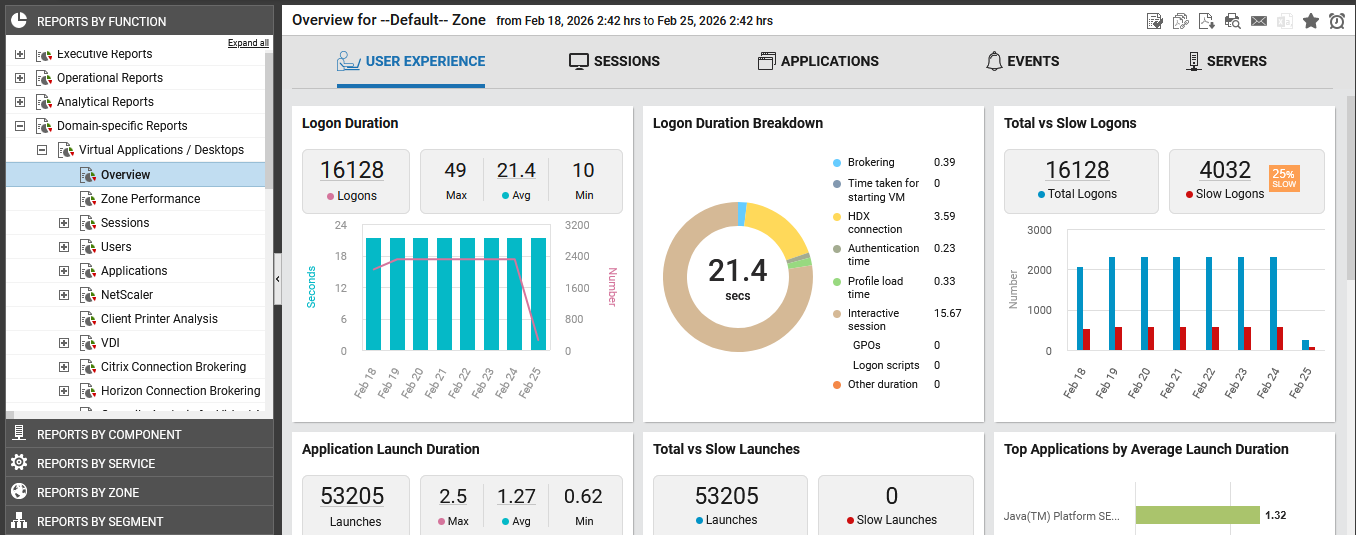The height and width of the screenshot is (535, 1356).
Task: Open the alarm clock schedule icon
Action: (1337, 21)
